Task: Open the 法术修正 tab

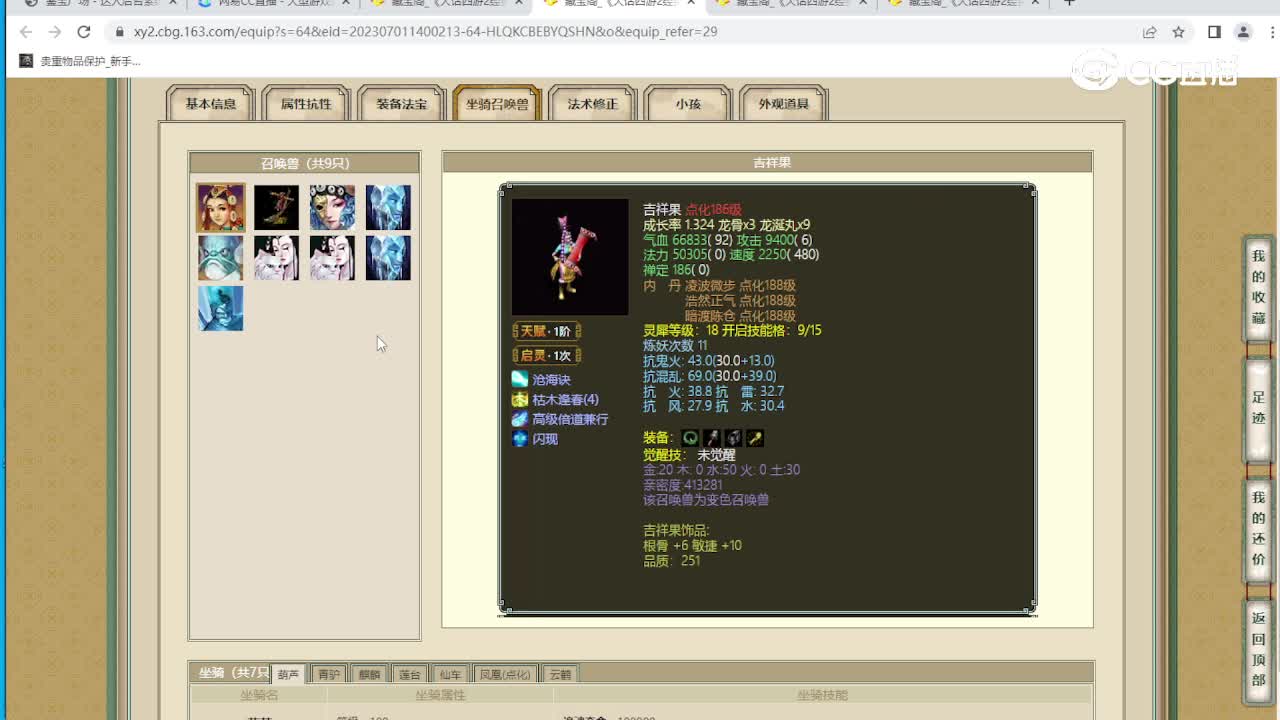Action: pyautogui.click(x=593, y=103)
